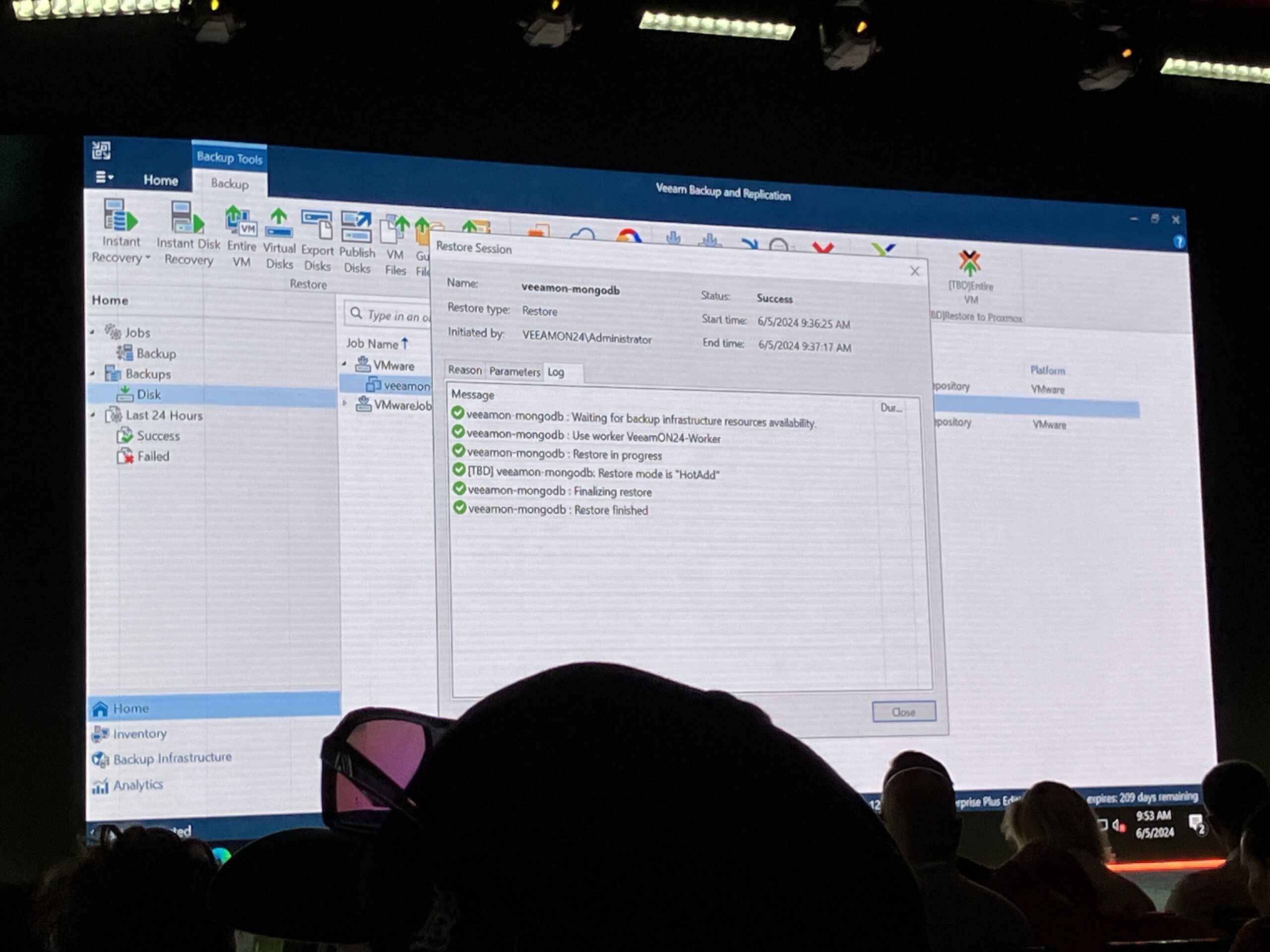Click help question mark icon
1270x952 pixels.
click(1179, 241)
